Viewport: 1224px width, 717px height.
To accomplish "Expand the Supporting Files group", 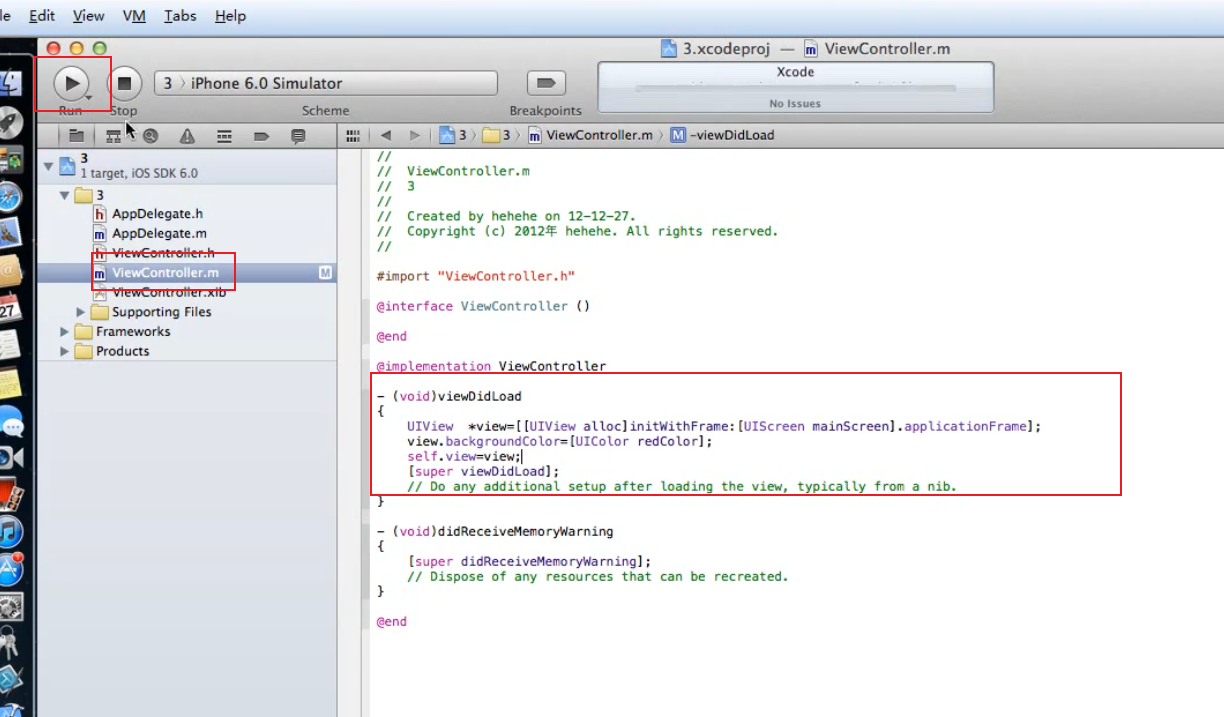I will 81,312.
